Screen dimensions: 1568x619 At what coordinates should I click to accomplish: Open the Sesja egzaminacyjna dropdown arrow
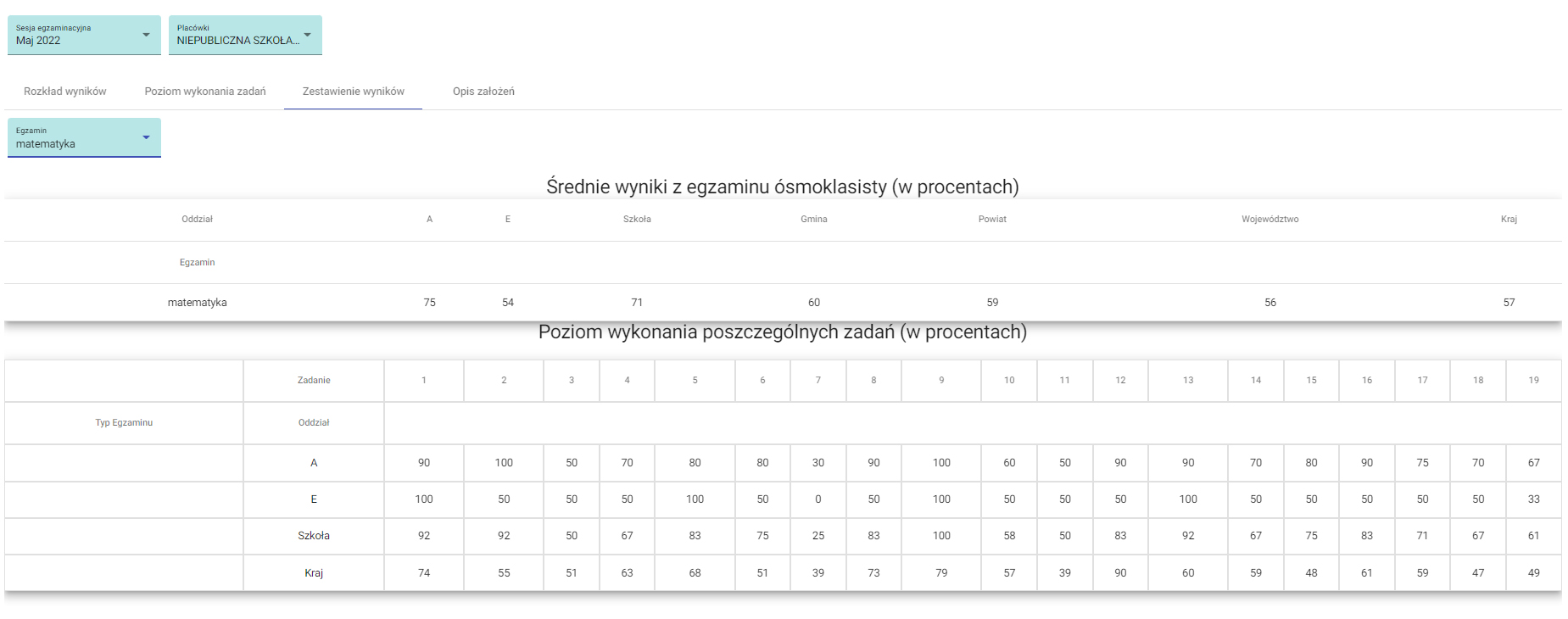pyautogui.click(x=146, y=35)
